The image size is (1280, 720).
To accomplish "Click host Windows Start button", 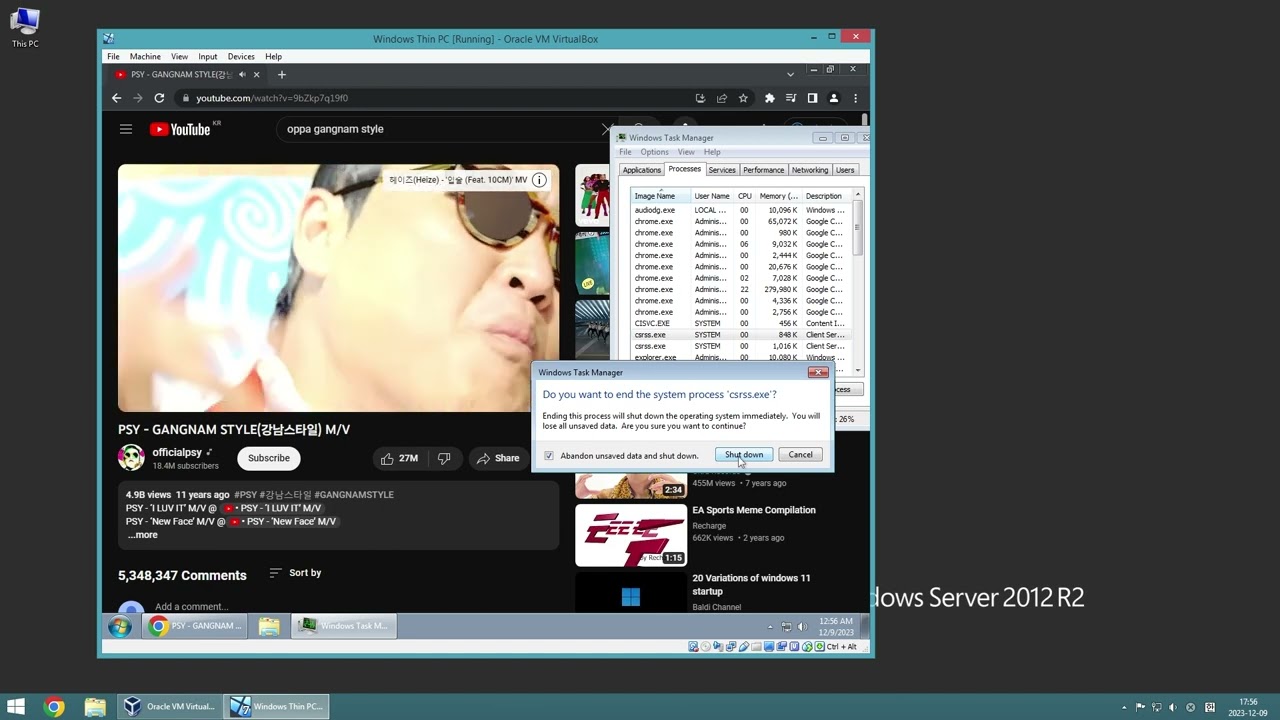I will tap(16, 706).
